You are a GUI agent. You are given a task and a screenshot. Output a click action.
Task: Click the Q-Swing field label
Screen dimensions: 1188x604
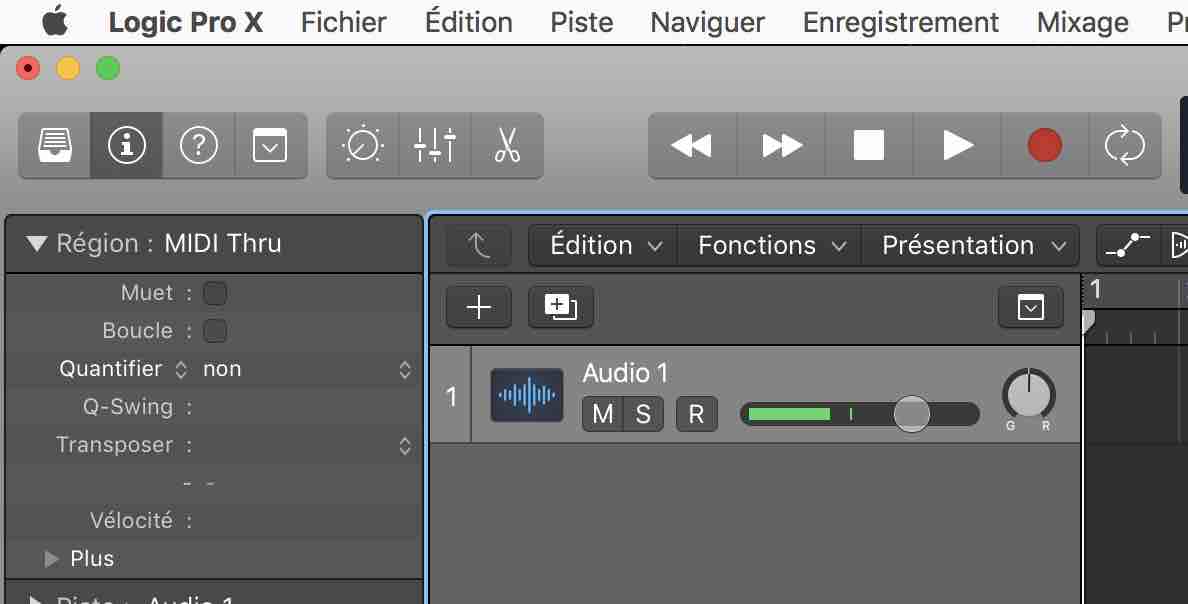128,407
